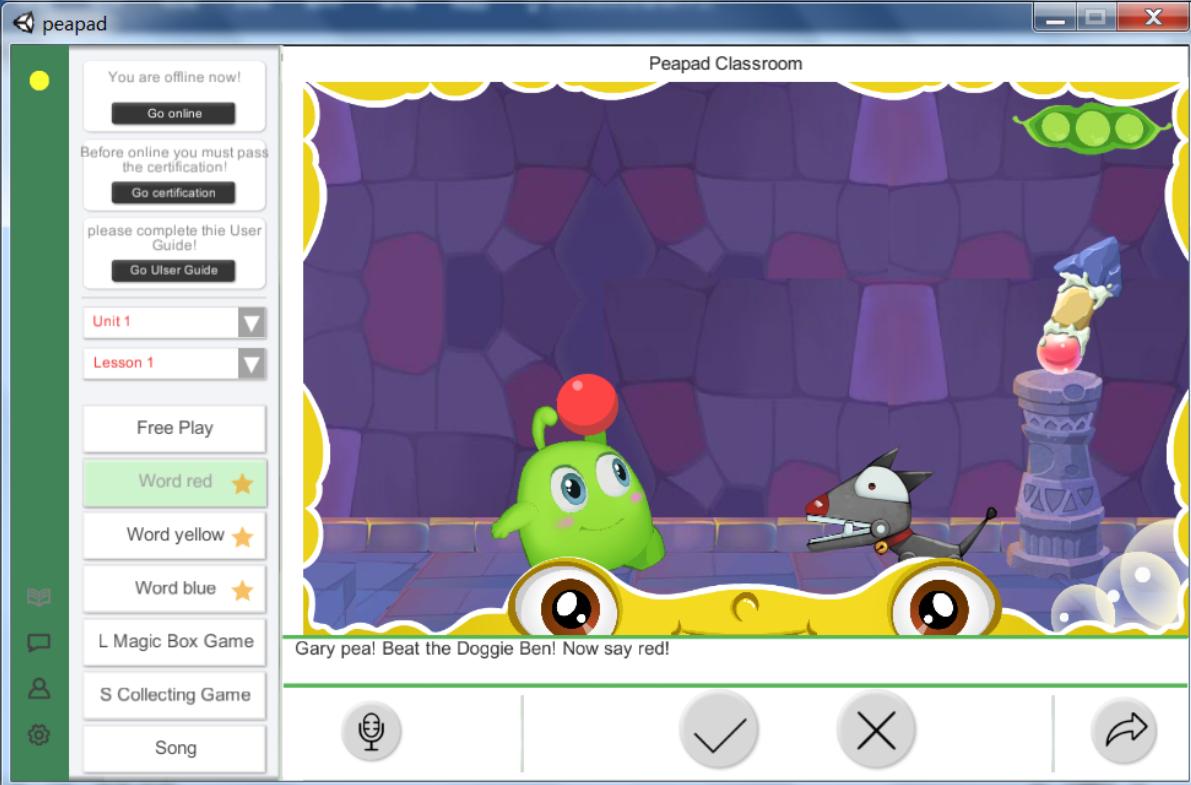Expand the Lesson 1 dropdown
Image resolution: width=1191 pixels, height=785 pixels.
pyautogui.click(x=252, y=363)
